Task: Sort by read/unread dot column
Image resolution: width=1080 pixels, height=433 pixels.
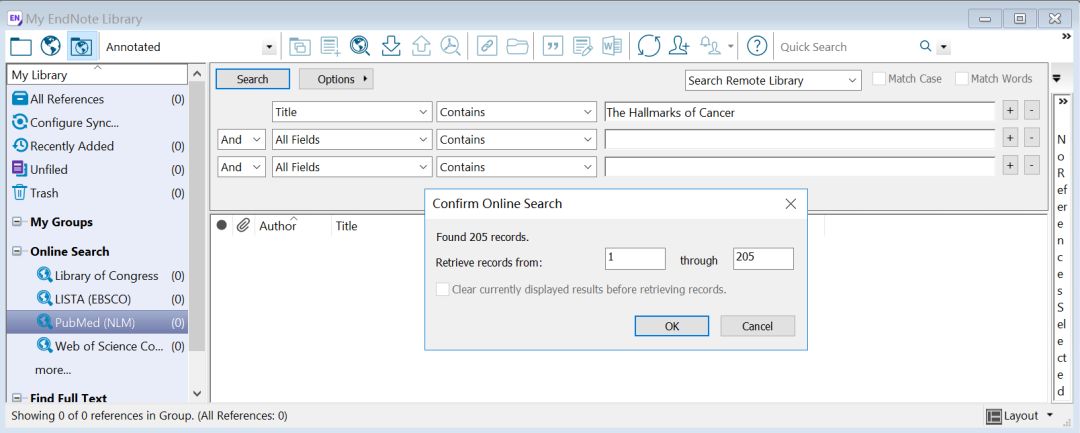Action: point(221,225)
